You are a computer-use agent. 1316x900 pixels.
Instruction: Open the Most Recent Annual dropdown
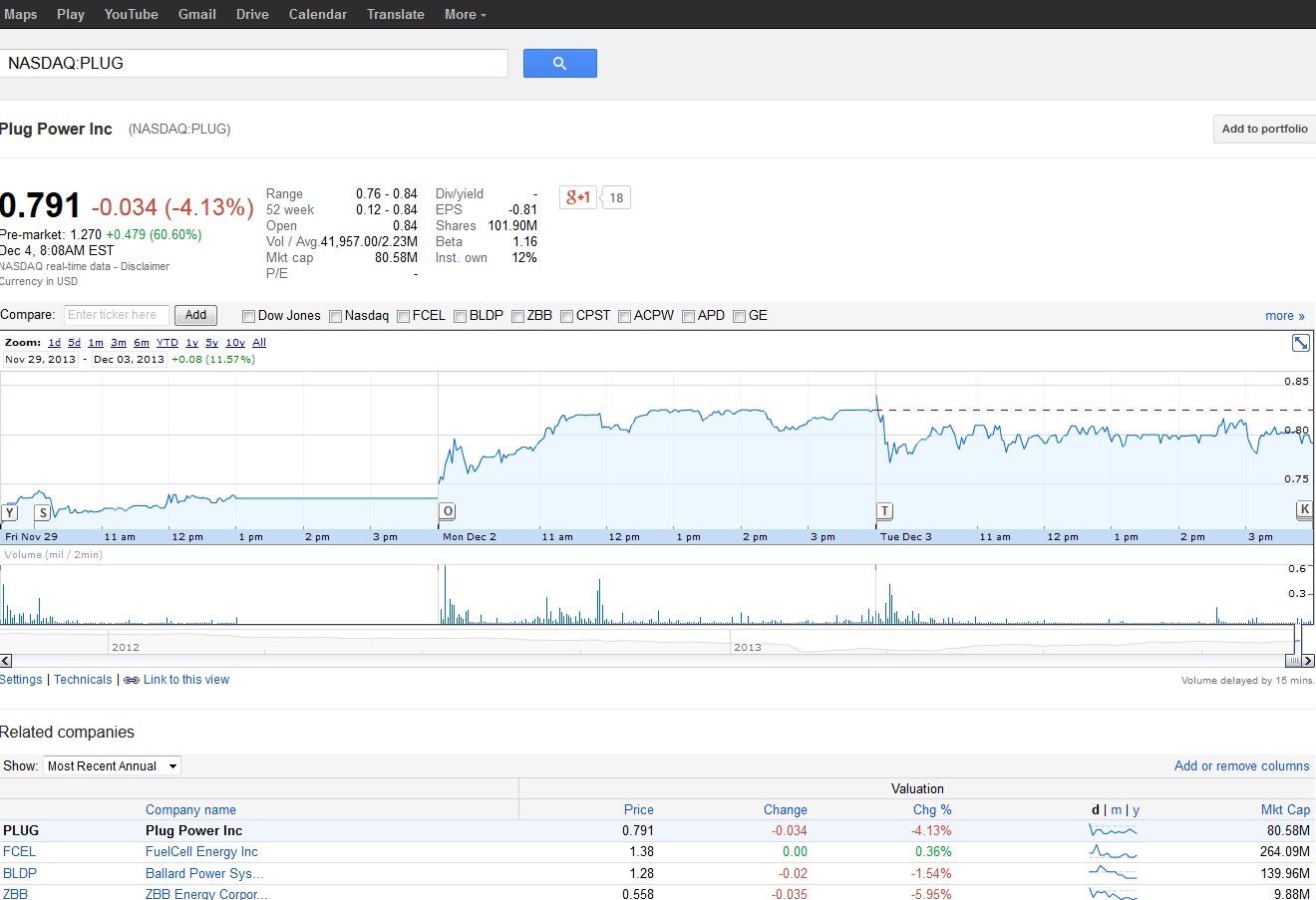coord(112,765)
